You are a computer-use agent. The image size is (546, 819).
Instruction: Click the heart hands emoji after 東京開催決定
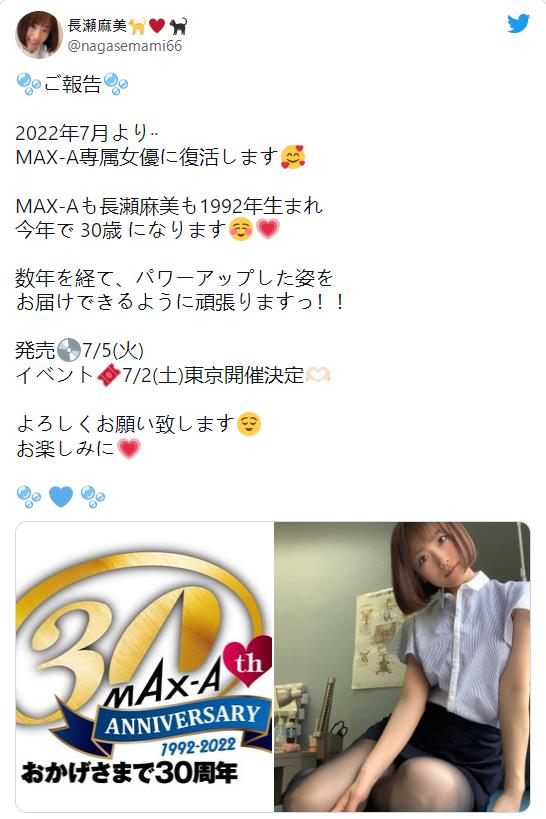click(318, 375)
